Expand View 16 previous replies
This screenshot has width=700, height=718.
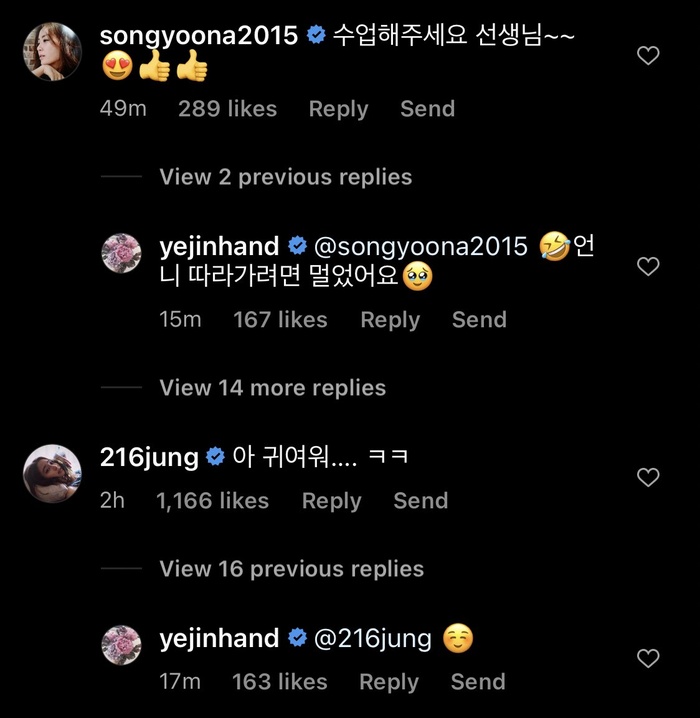pos(291,569)
